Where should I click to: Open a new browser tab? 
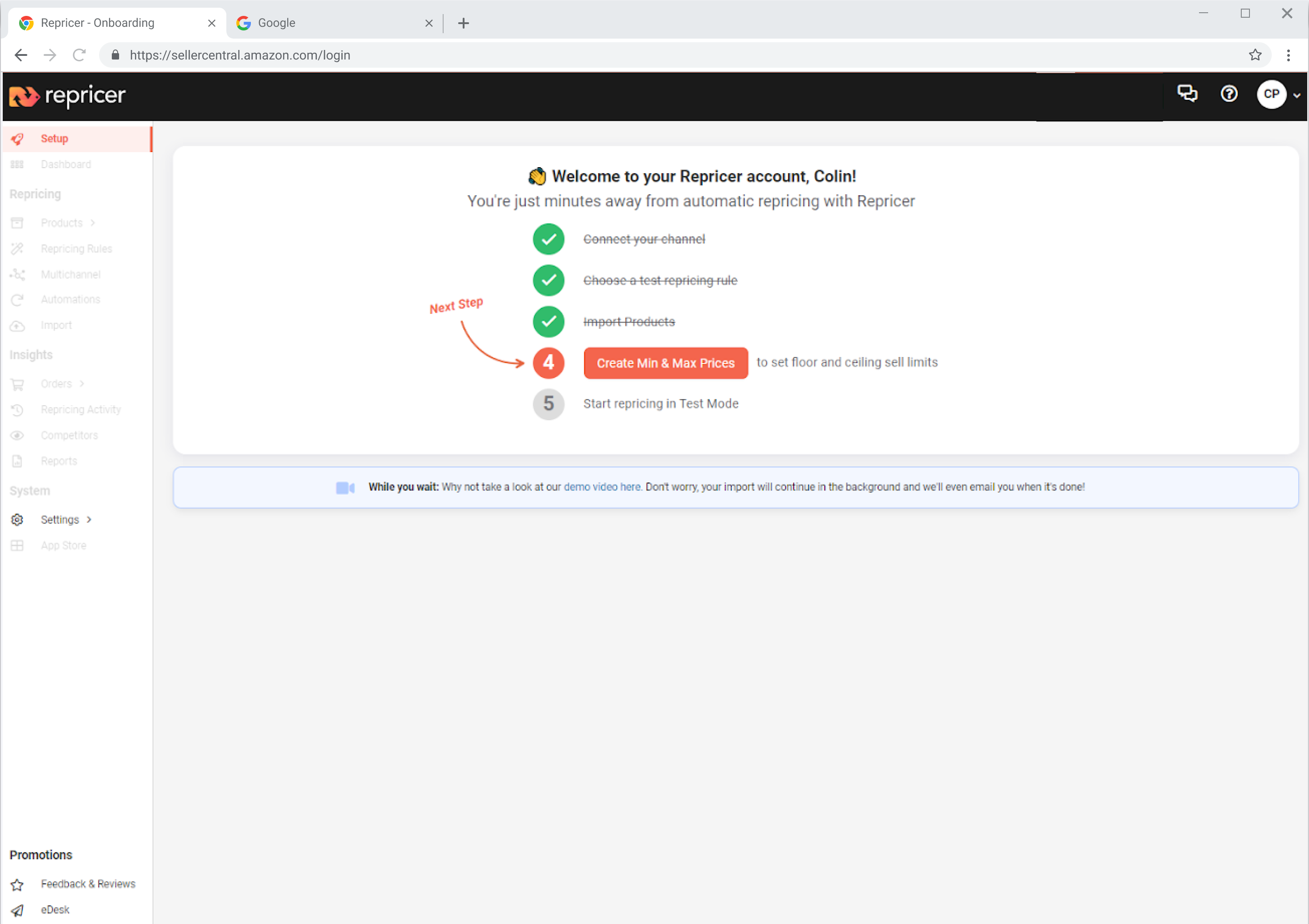(464, 23)
